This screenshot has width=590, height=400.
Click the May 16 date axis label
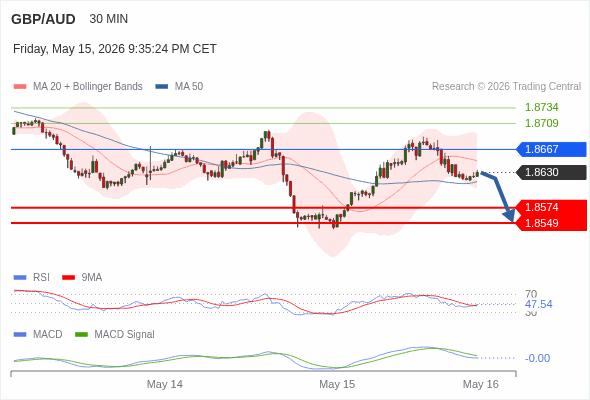pyautogui.click(x=481, y=384)
